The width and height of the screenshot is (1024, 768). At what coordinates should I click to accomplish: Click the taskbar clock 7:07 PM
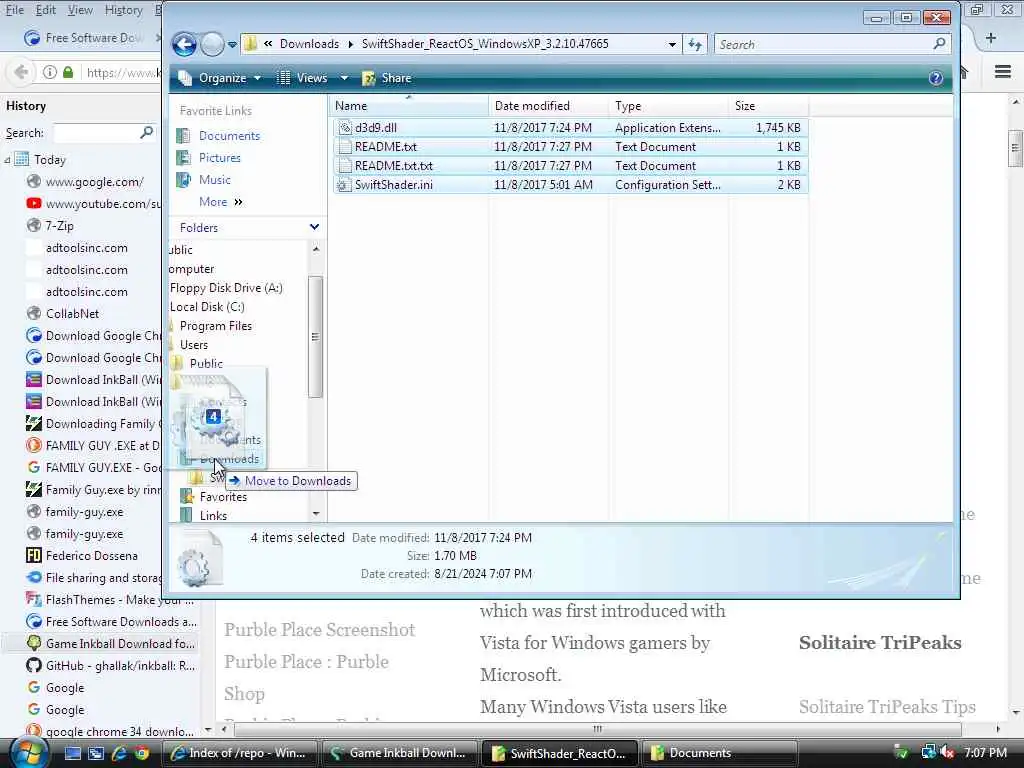(x=985, y=753)
